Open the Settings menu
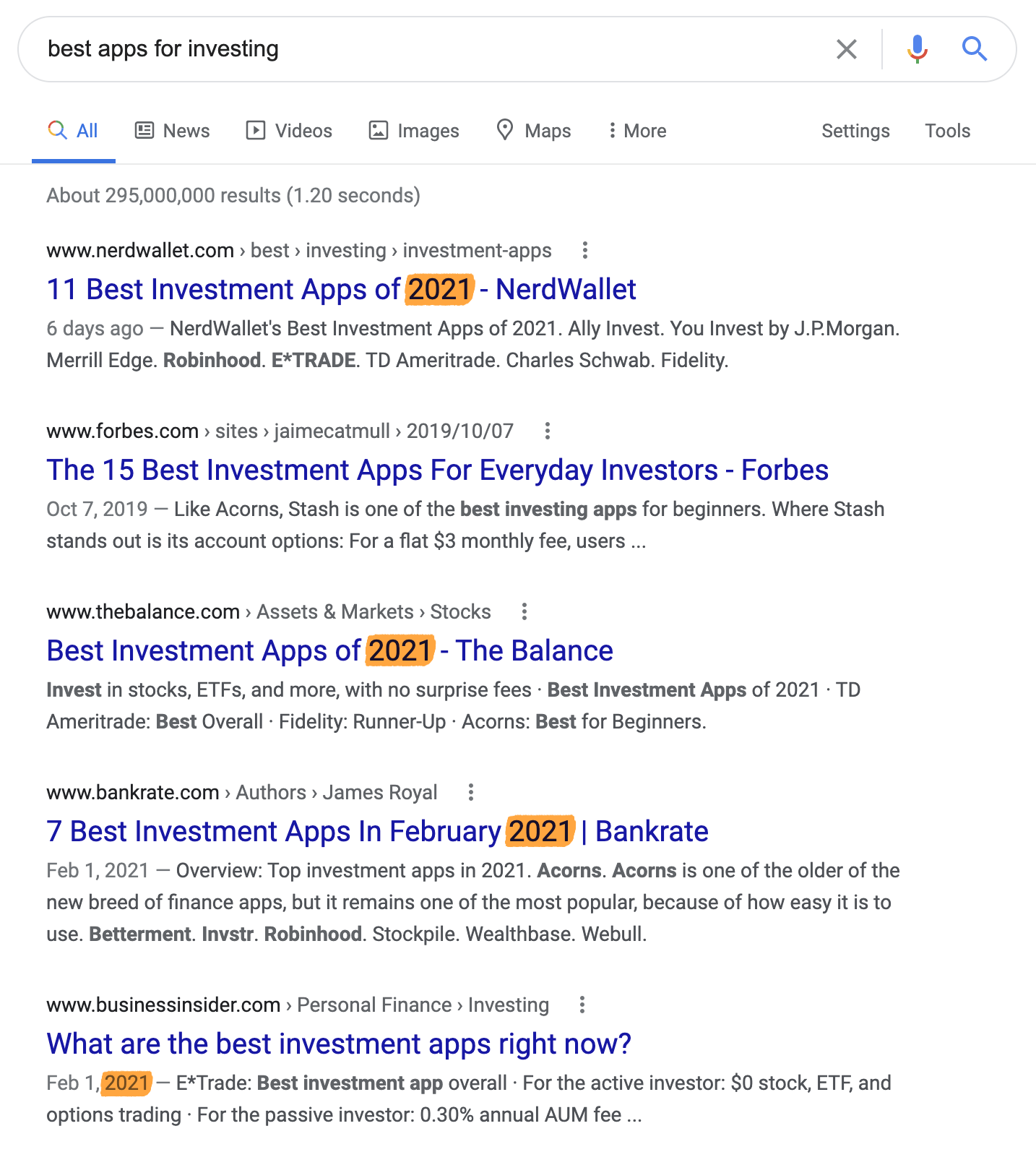 click(x=855, y=131)
